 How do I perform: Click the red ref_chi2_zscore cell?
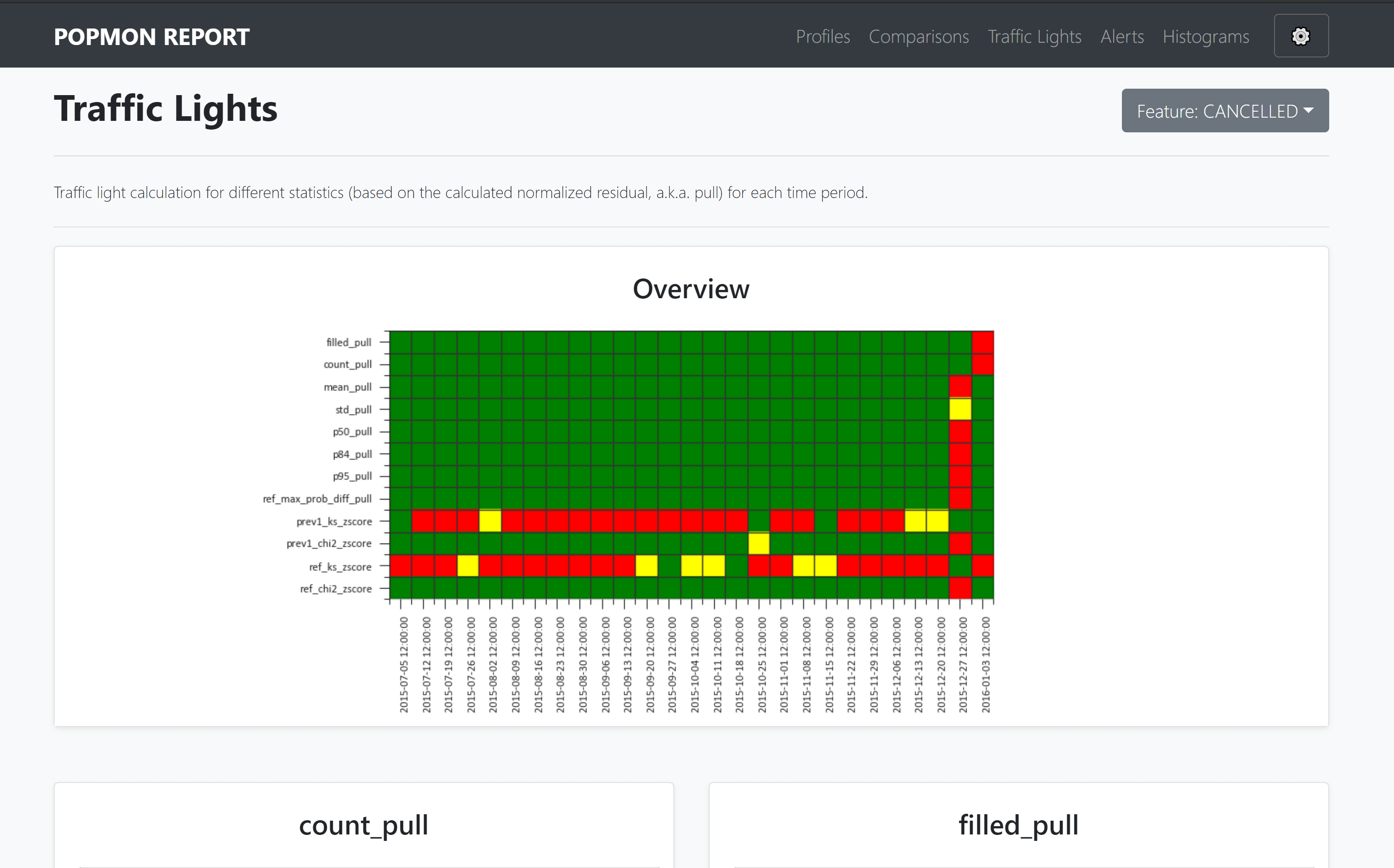[960, 589]
